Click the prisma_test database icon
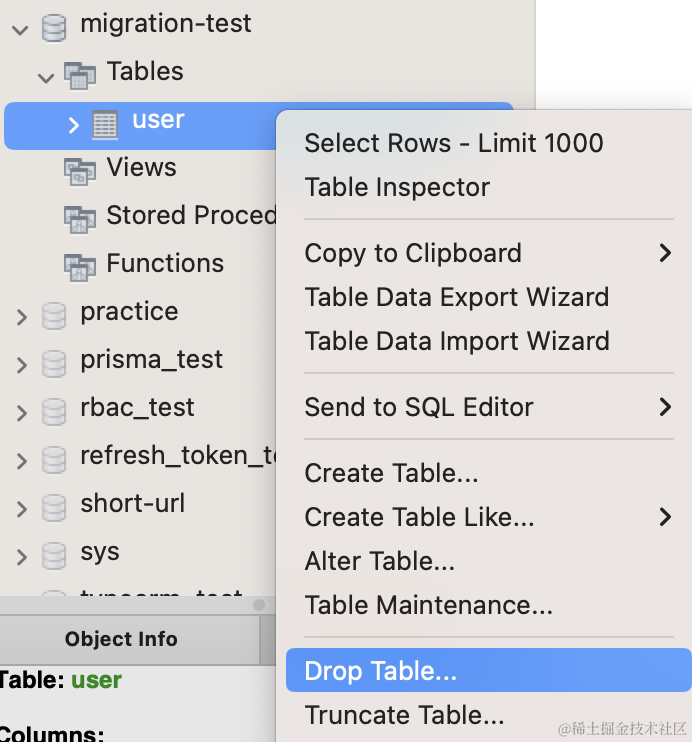Screen dimensions: 692x742 pyautogui.click(x=54, y=363)
